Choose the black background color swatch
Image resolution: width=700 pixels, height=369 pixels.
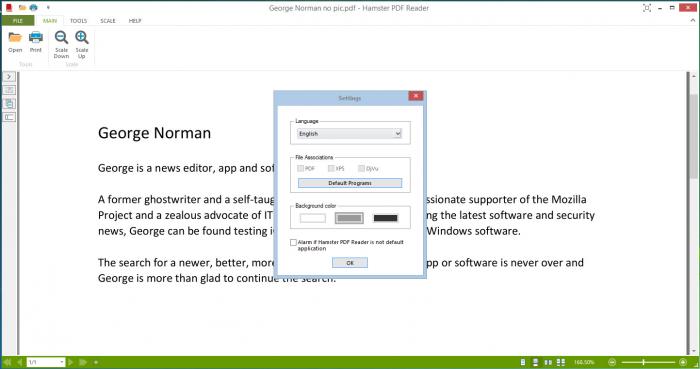pyautogui.click(x=385, y=218)
